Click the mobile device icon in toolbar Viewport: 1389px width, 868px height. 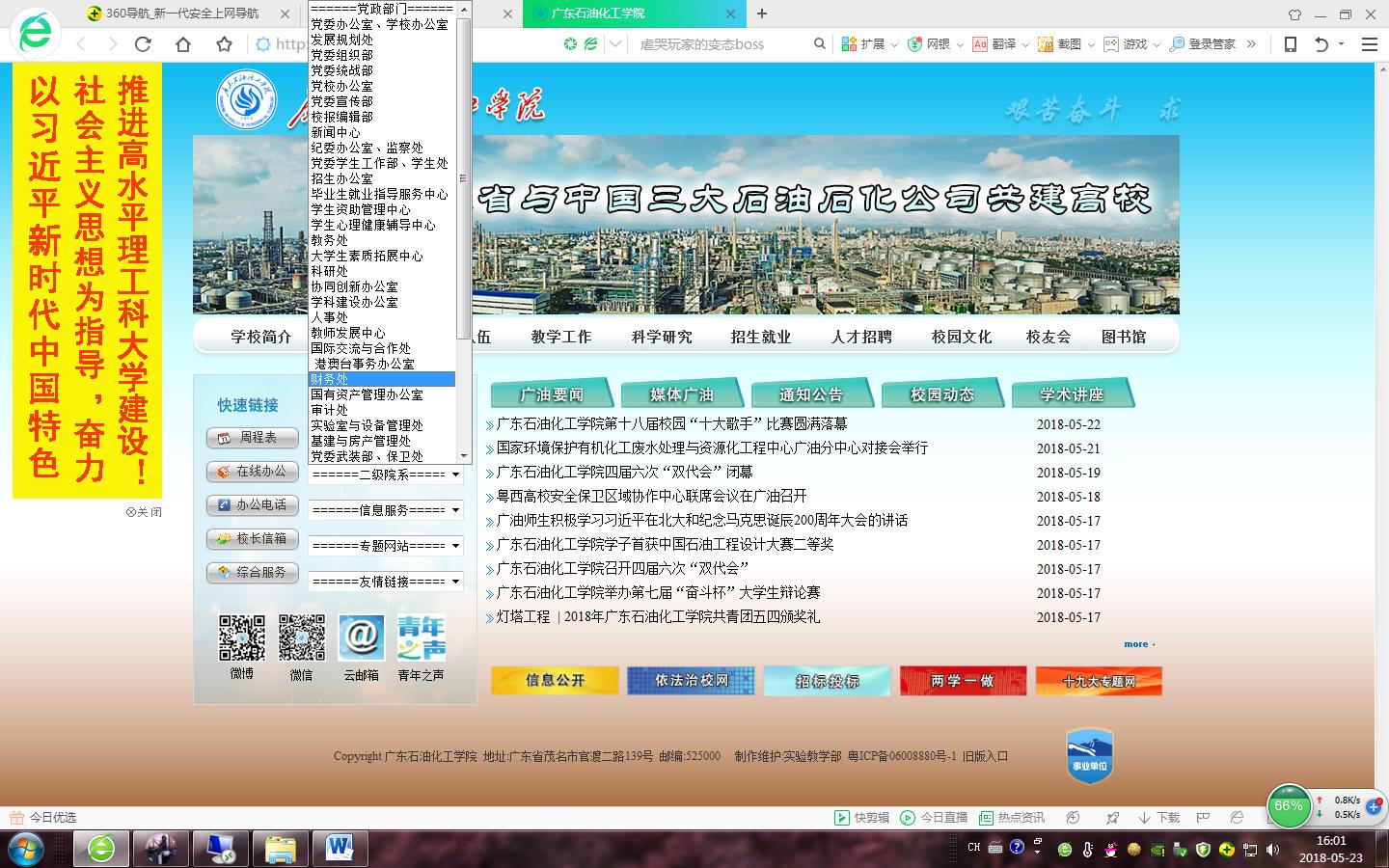point(1290,43)
